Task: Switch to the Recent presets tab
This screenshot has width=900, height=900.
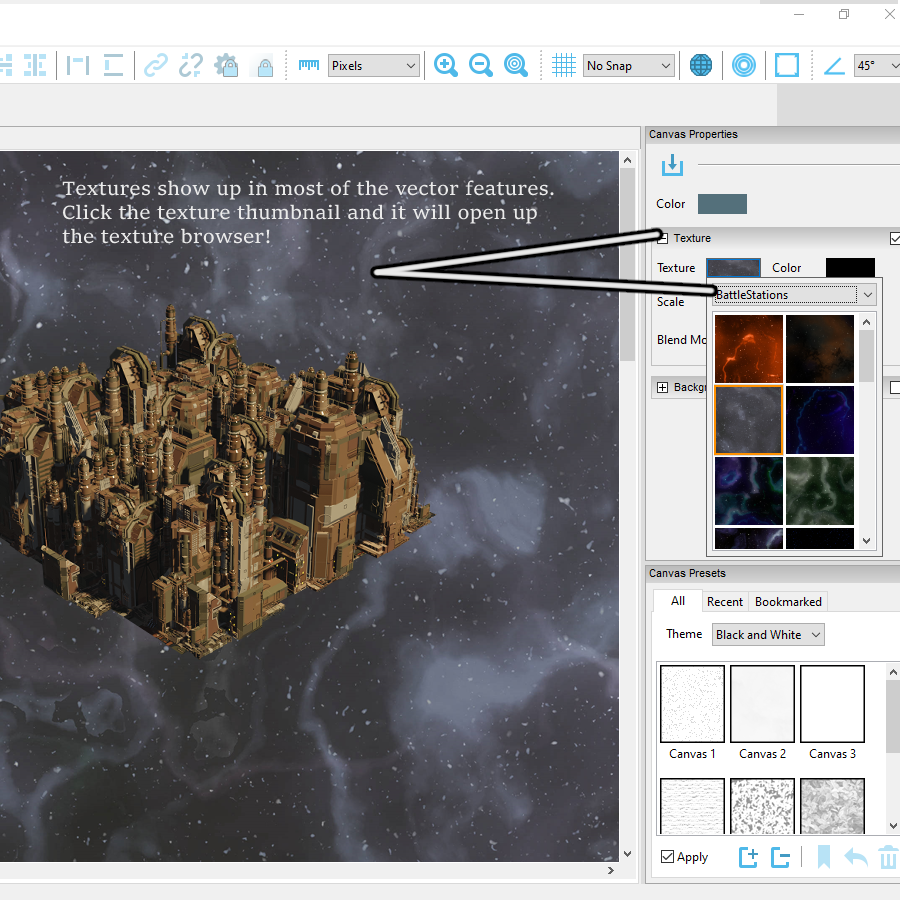Action: tap(724, 602)
